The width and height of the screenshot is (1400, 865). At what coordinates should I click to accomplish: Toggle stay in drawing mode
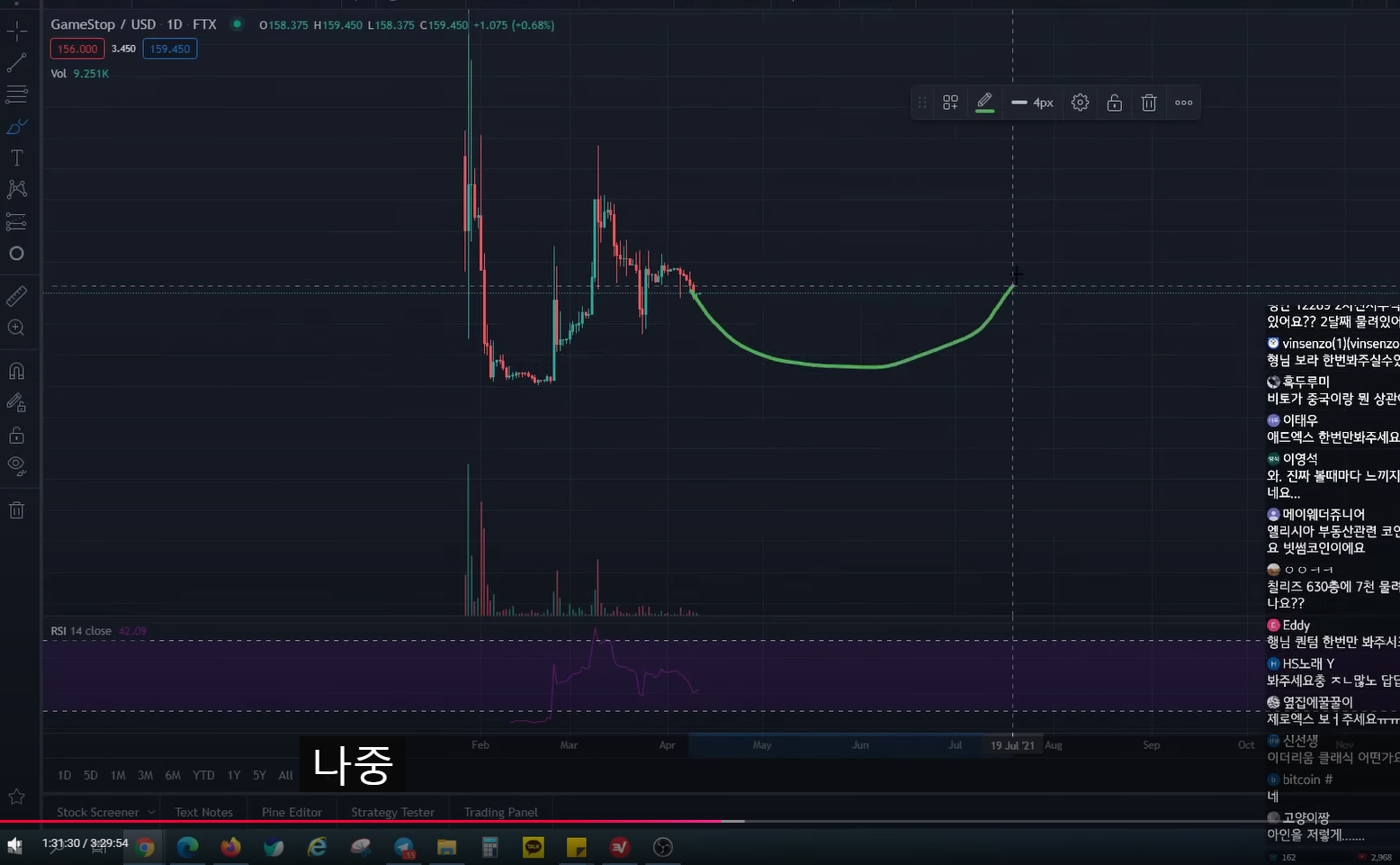click(16, 402)
